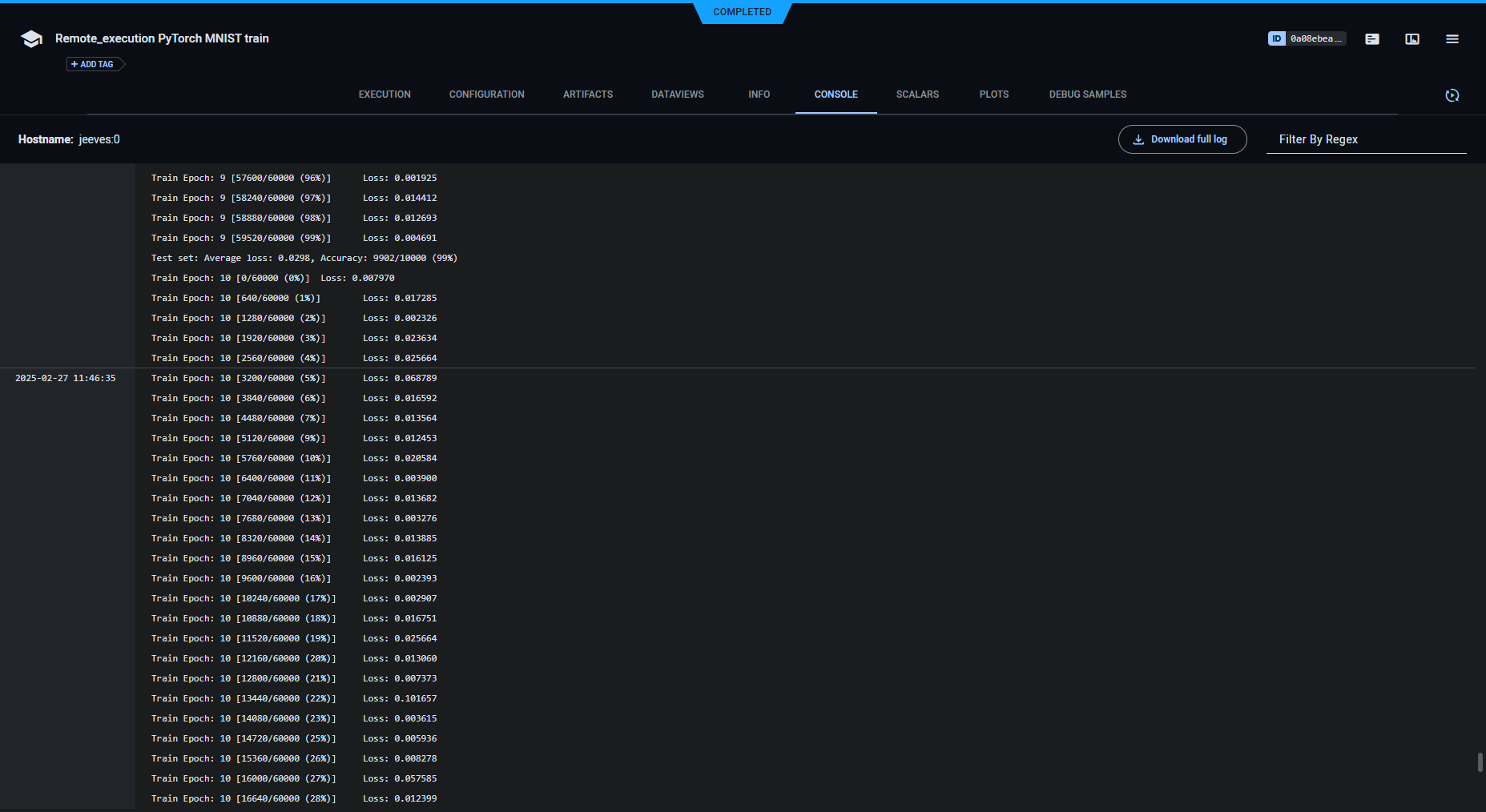Open the DEBUG SAMPLES tab
This screenshot has width=1486, height=812.
(1087, 94)
